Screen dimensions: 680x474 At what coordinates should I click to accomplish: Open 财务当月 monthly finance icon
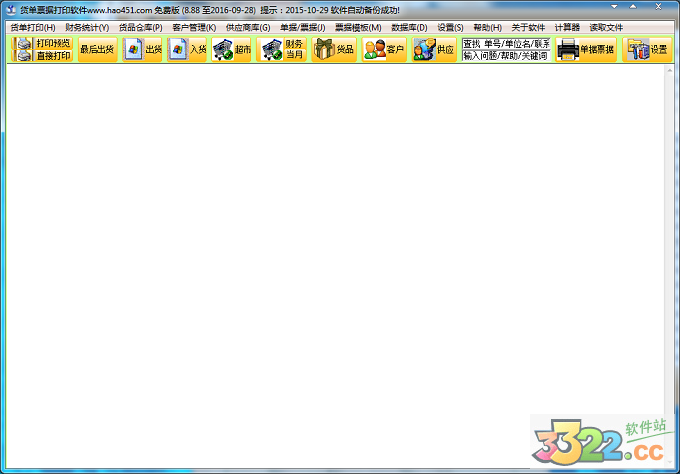coord(281,49)
